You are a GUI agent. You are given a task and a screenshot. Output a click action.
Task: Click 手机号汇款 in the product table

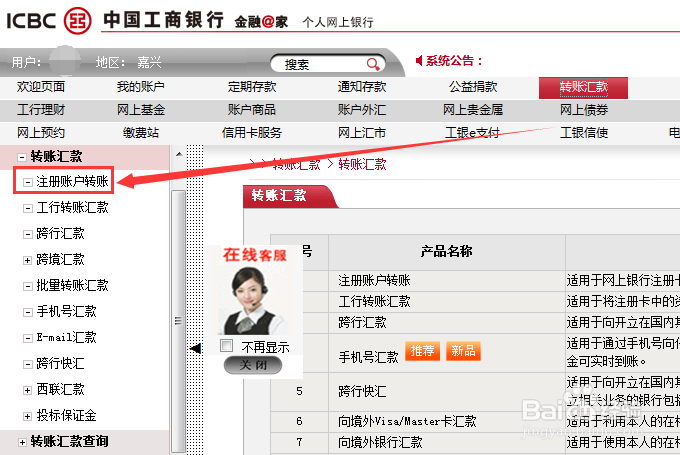368,357
